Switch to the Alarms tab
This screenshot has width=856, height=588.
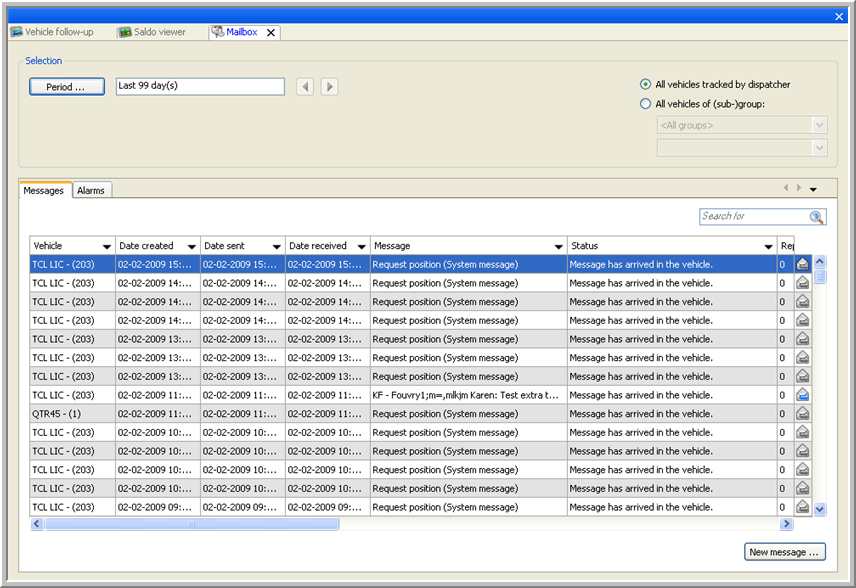[x=92, y=190]
